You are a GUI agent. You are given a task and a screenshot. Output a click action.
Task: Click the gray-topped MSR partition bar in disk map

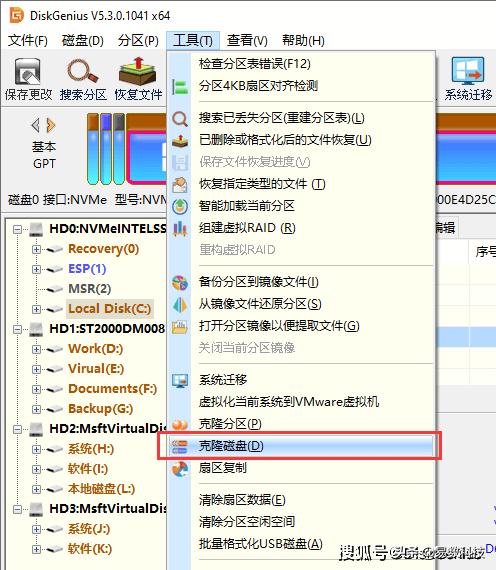(119, 149)
